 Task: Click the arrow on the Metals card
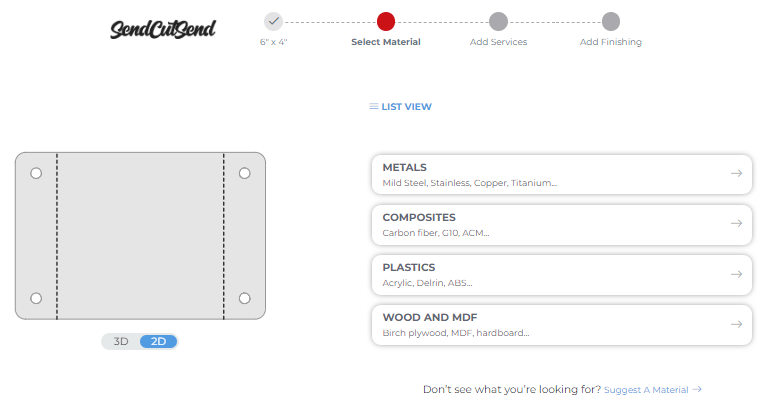(x=736, y=174)
